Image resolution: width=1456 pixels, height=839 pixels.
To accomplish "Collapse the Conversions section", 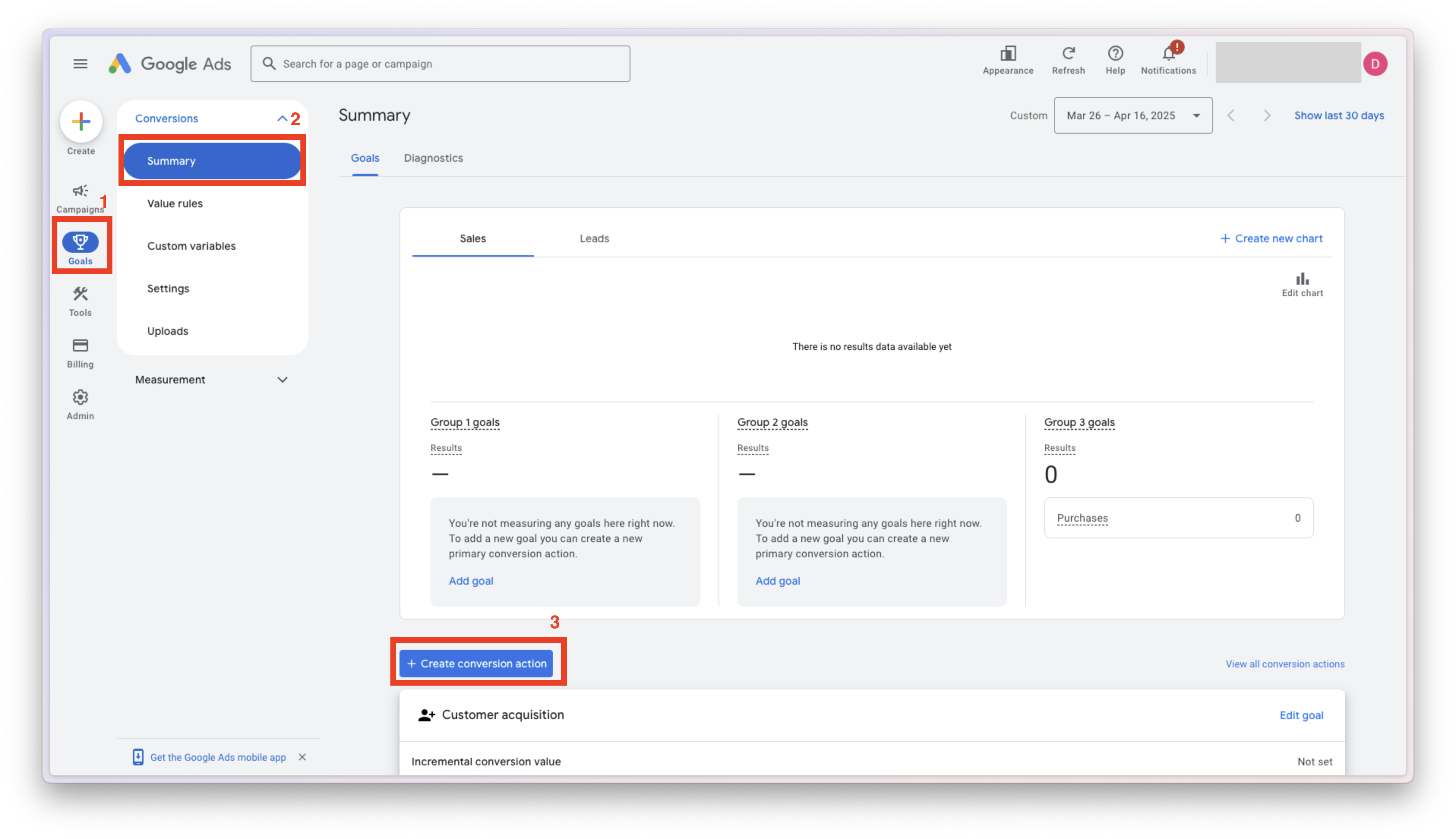I will (x=282, y=119).
